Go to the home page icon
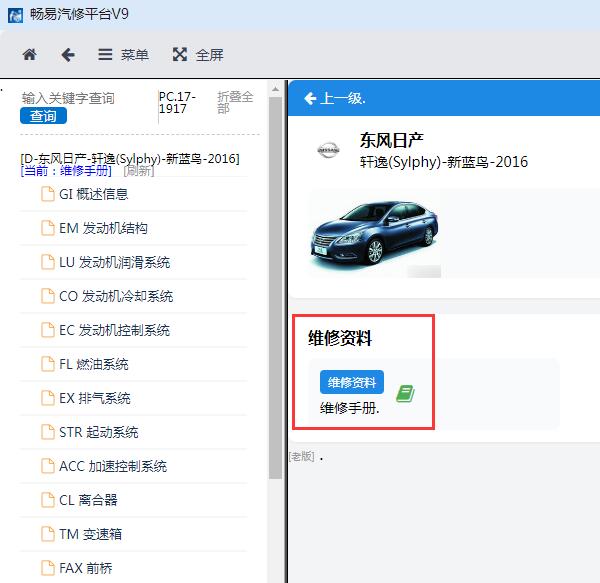Viewport: 600px width, 583px height. click(29, 55)
